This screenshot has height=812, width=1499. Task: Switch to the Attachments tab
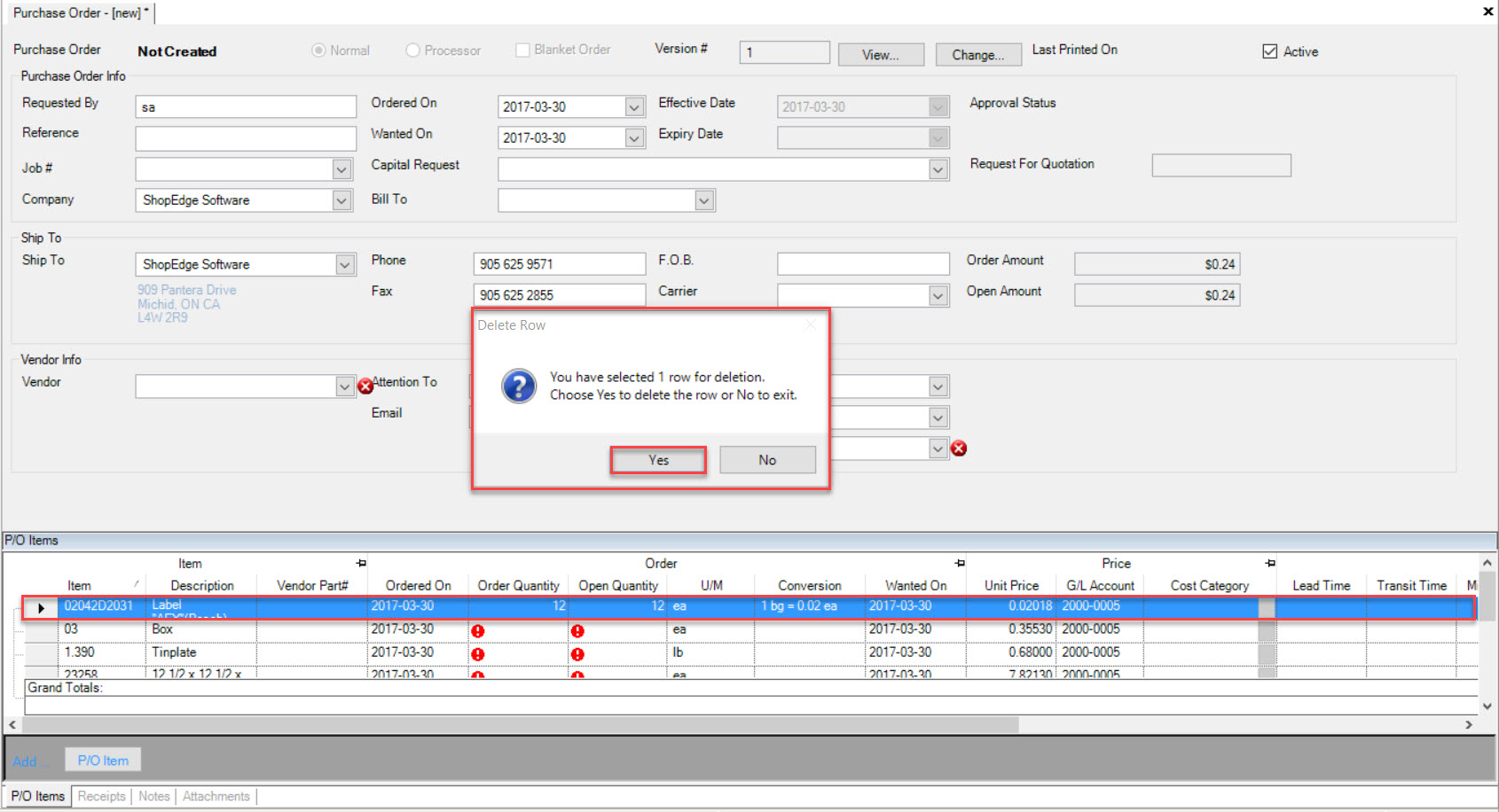[216, 796]
